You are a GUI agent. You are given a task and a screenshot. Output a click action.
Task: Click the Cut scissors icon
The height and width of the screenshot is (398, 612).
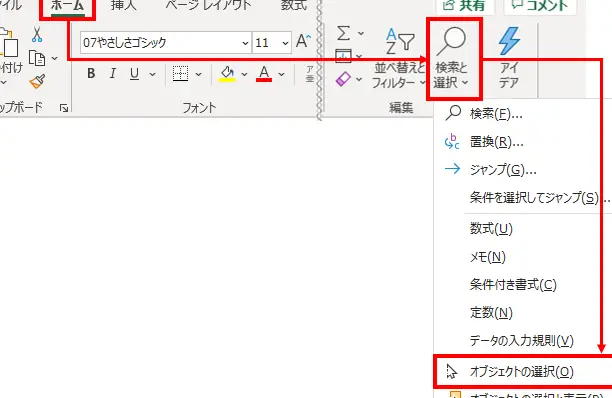tap(37, 35)
